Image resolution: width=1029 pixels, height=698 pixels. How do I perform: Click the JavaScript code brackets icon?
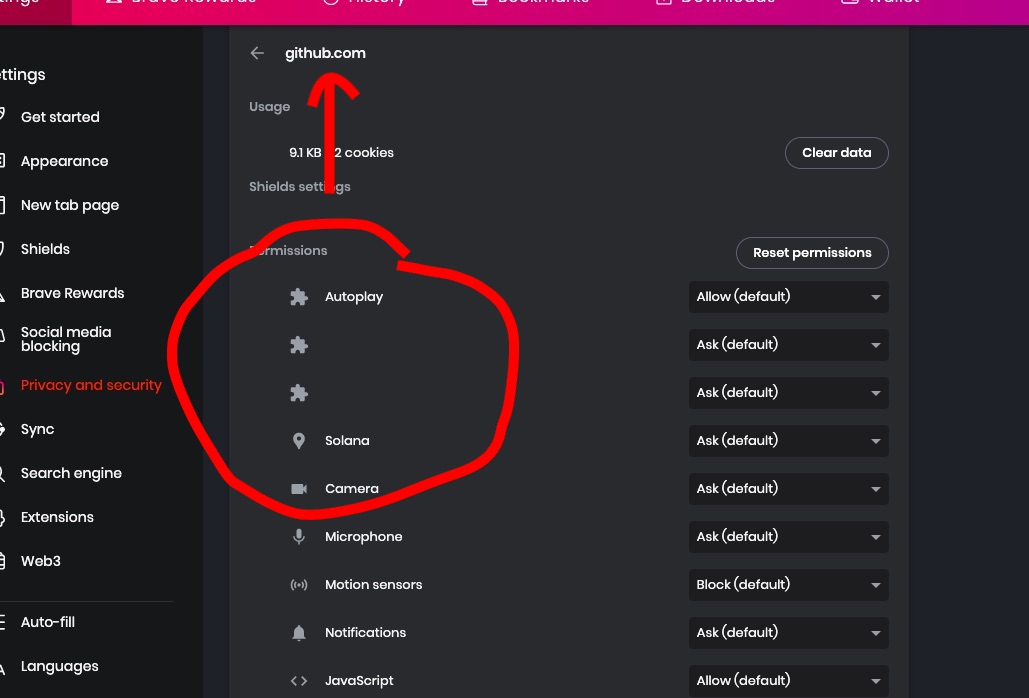299,681
